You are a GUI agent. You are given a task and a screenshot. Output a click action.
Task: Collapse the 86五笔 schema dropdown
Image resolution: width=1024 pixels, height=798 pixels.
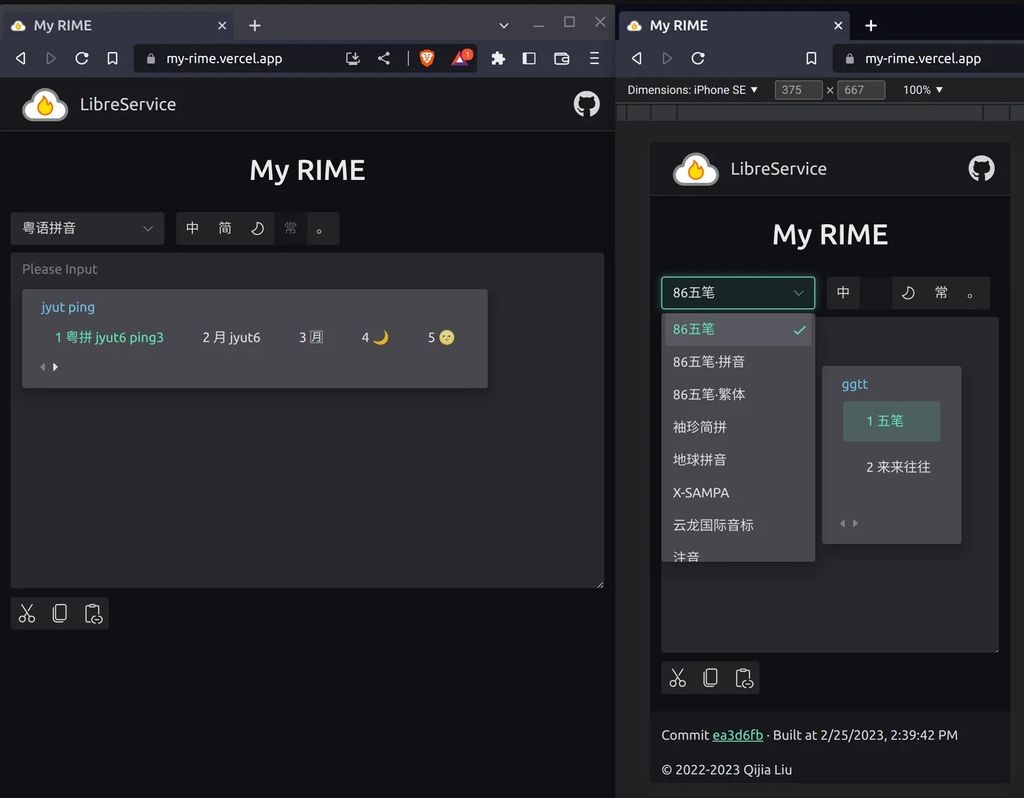pyautogui.click(x=738, y=293)
